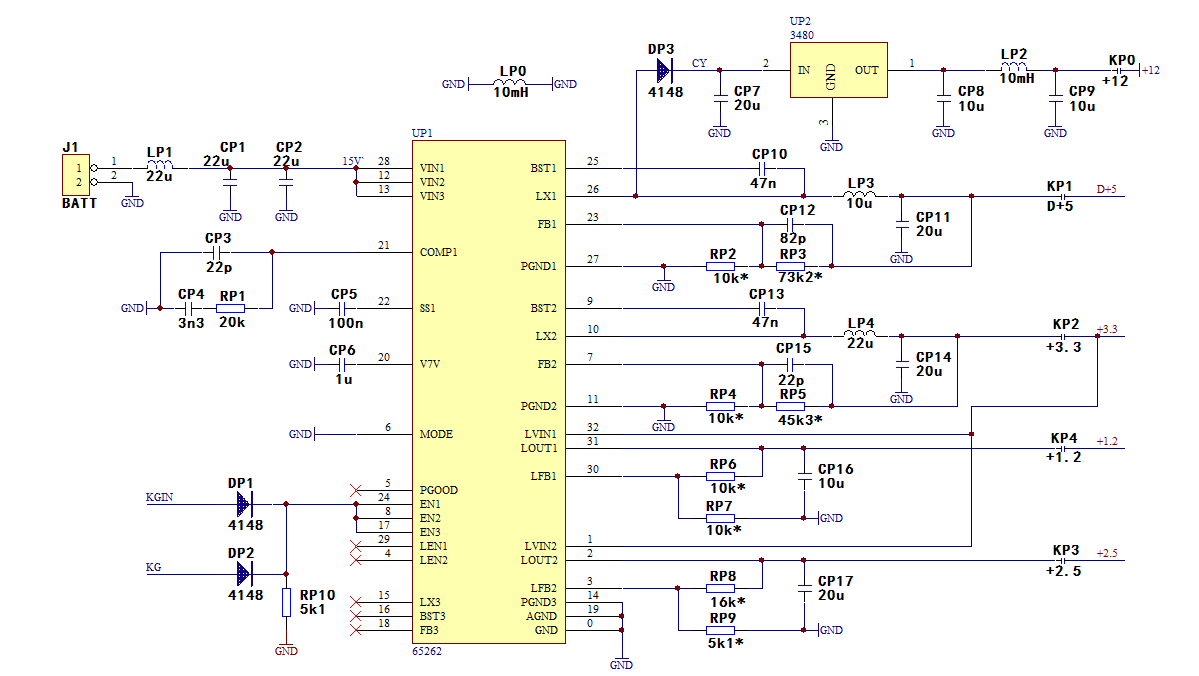Select the UP2 3480 regulator block

838,70
